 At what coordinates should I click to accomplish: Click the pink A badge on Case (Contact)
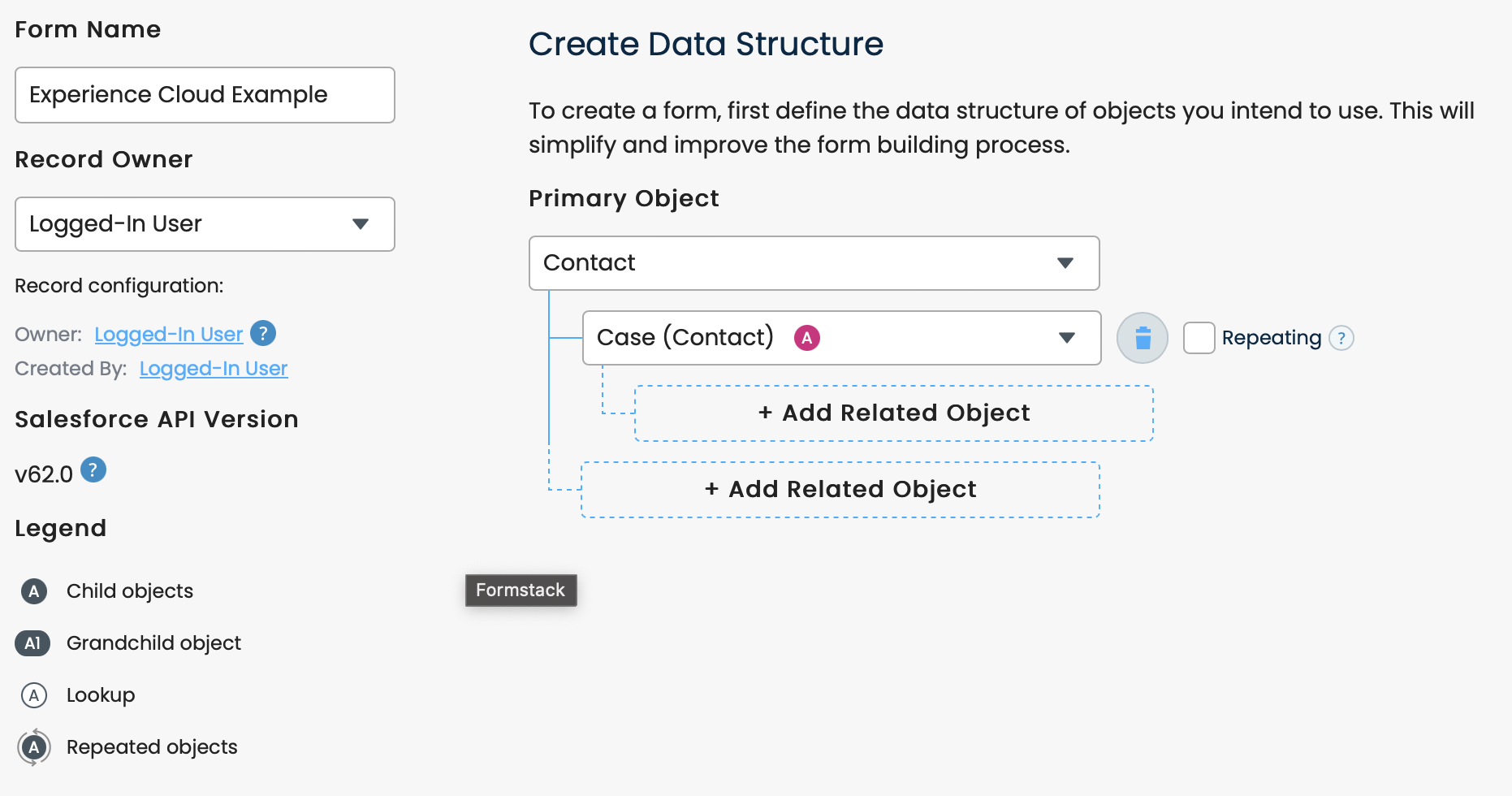point(806,338)
